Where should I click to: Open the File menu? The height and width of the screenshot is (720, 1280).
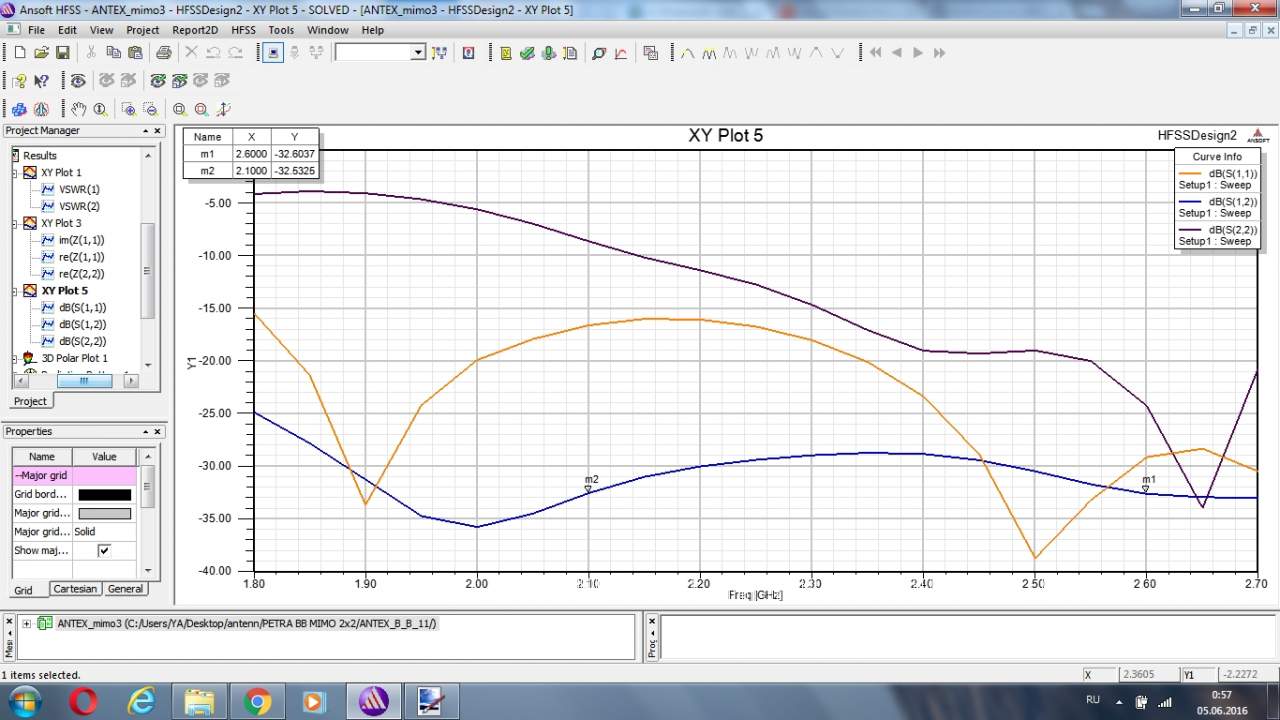point(36,30)
